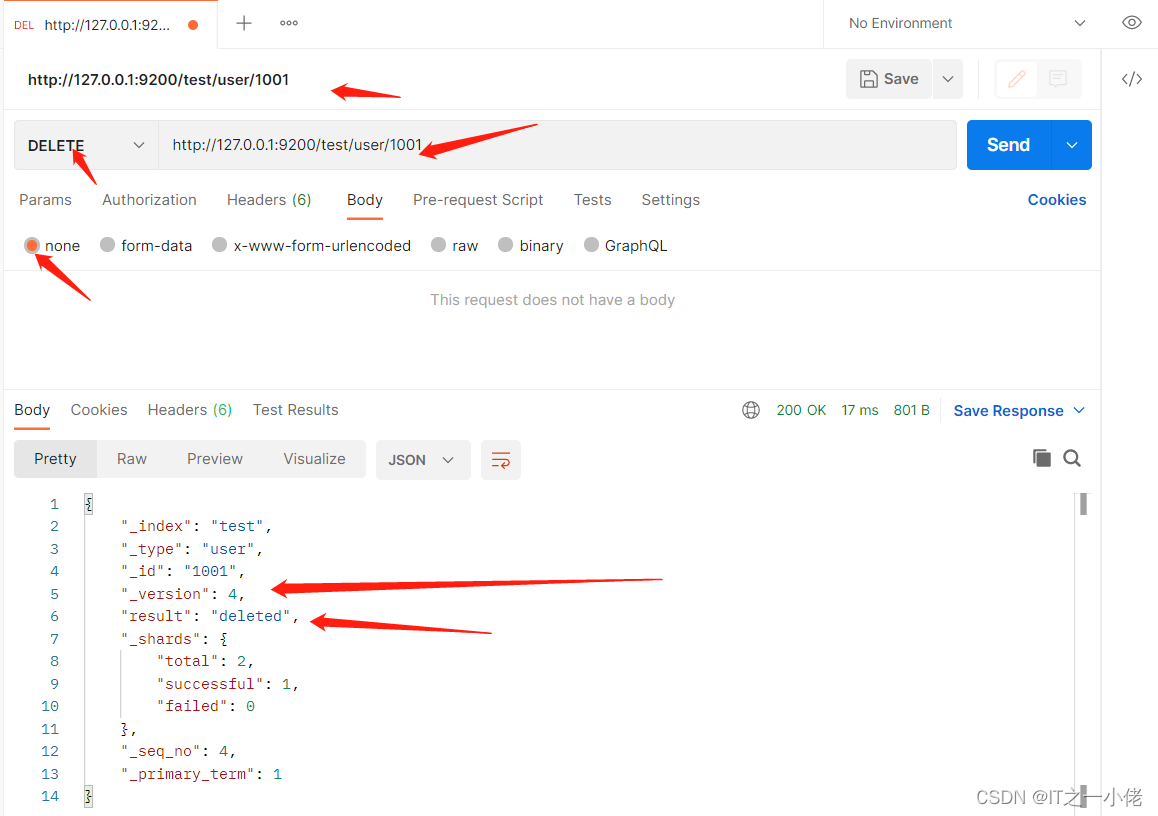
Task: Open the Pre-request Script tab
Action: pyautogui.click(x=478, y=200)
